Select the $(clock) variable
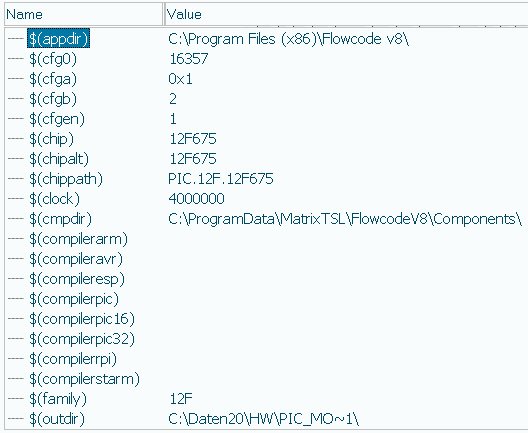 [54, 199]
